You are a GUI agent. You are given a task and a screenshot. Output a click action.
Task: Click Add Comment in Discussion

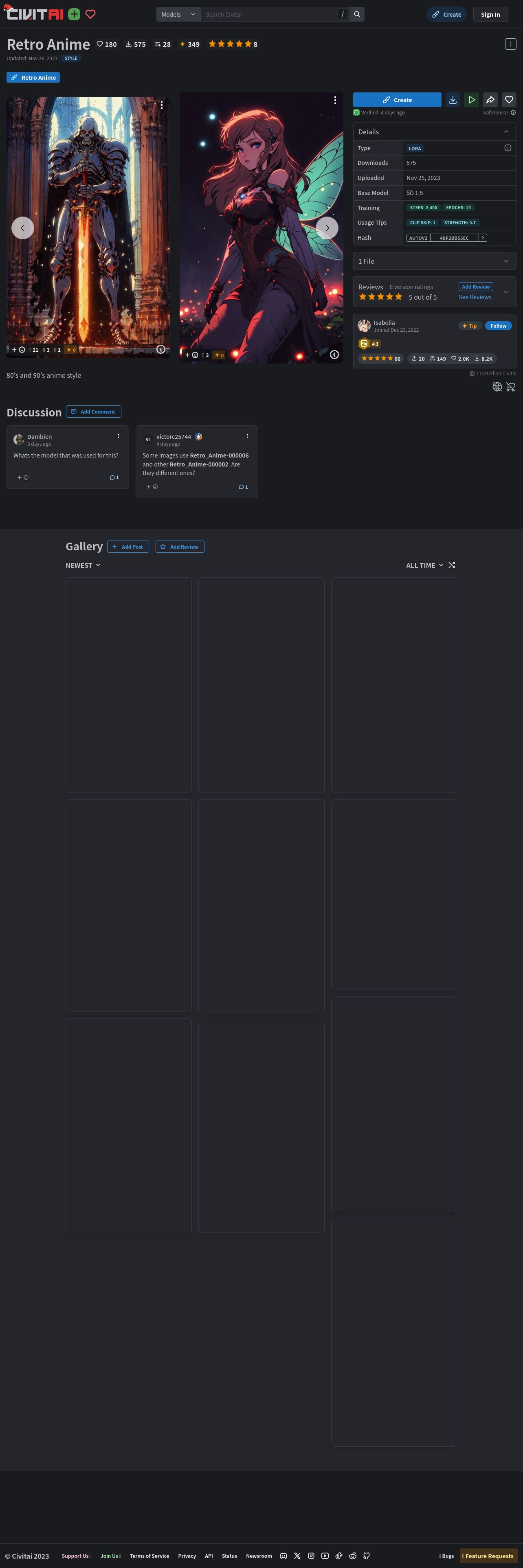pyautogui.click(x=93, y=412)
